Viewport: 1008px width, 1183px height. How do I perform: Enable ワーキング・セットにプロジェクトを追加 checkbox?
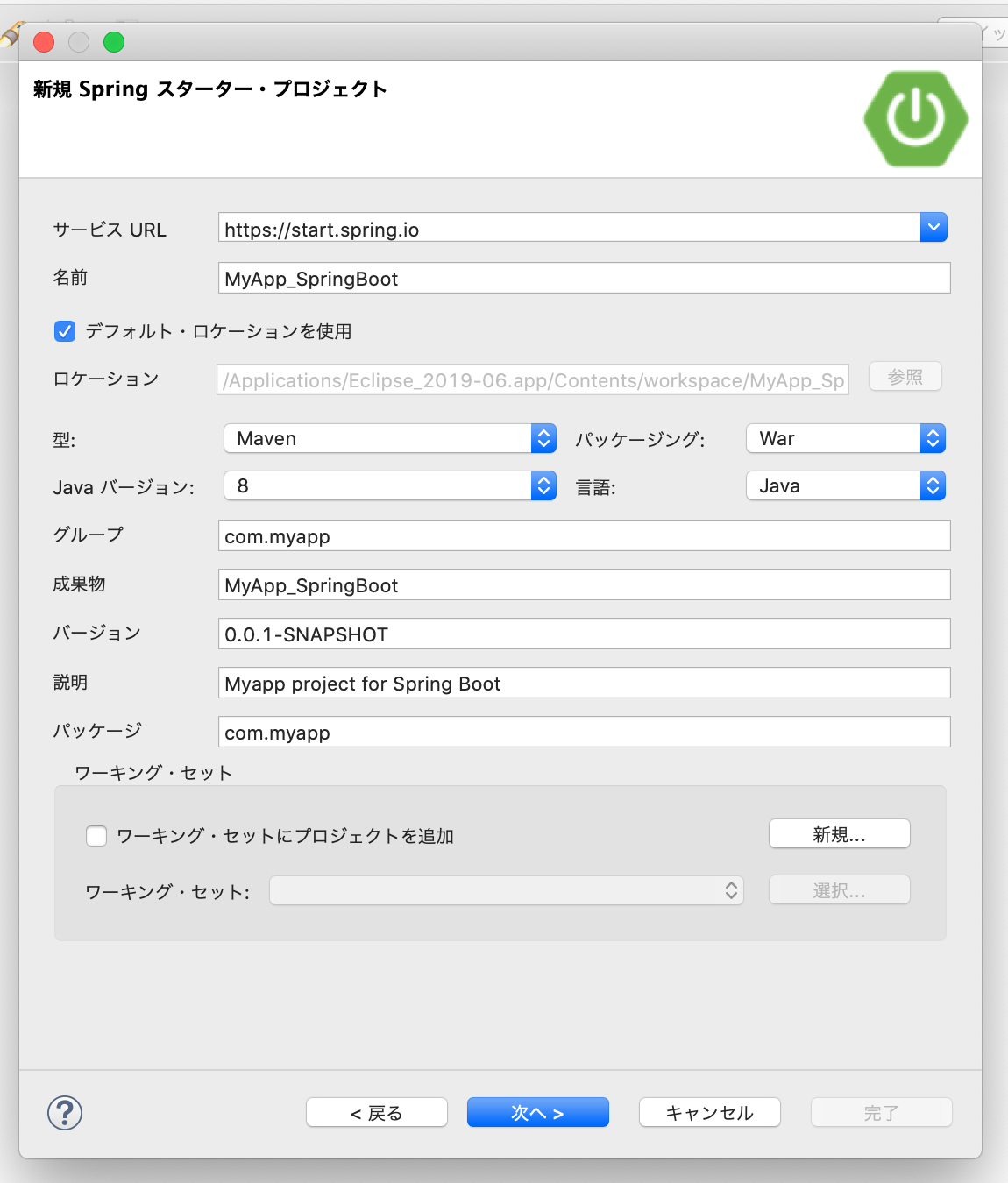[96, 836]
